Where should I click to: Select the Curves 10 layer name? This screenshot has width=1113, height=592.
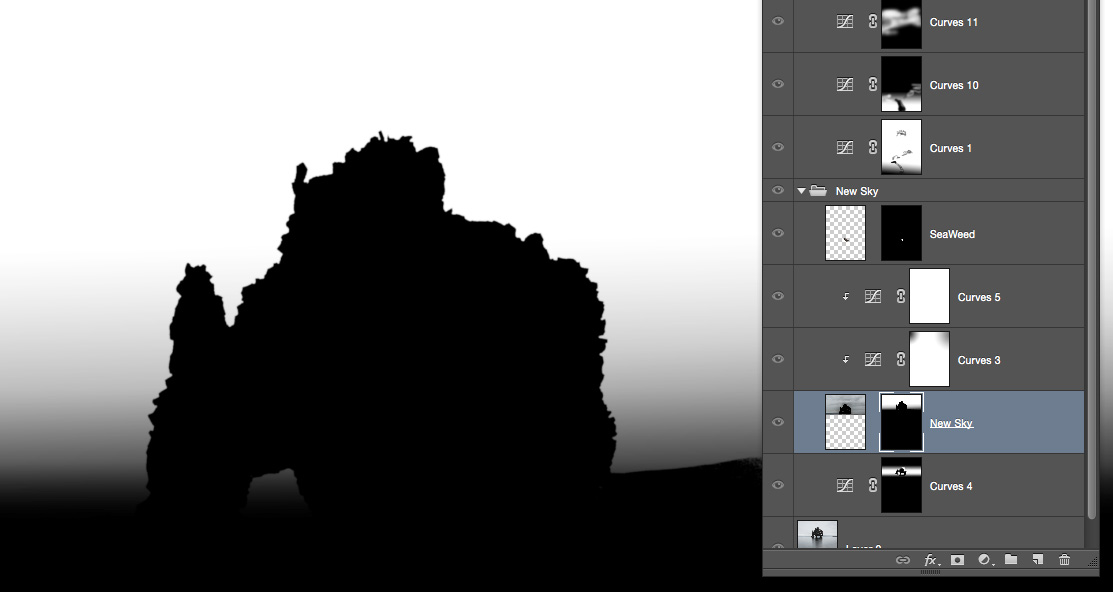(x=954, y=85)
